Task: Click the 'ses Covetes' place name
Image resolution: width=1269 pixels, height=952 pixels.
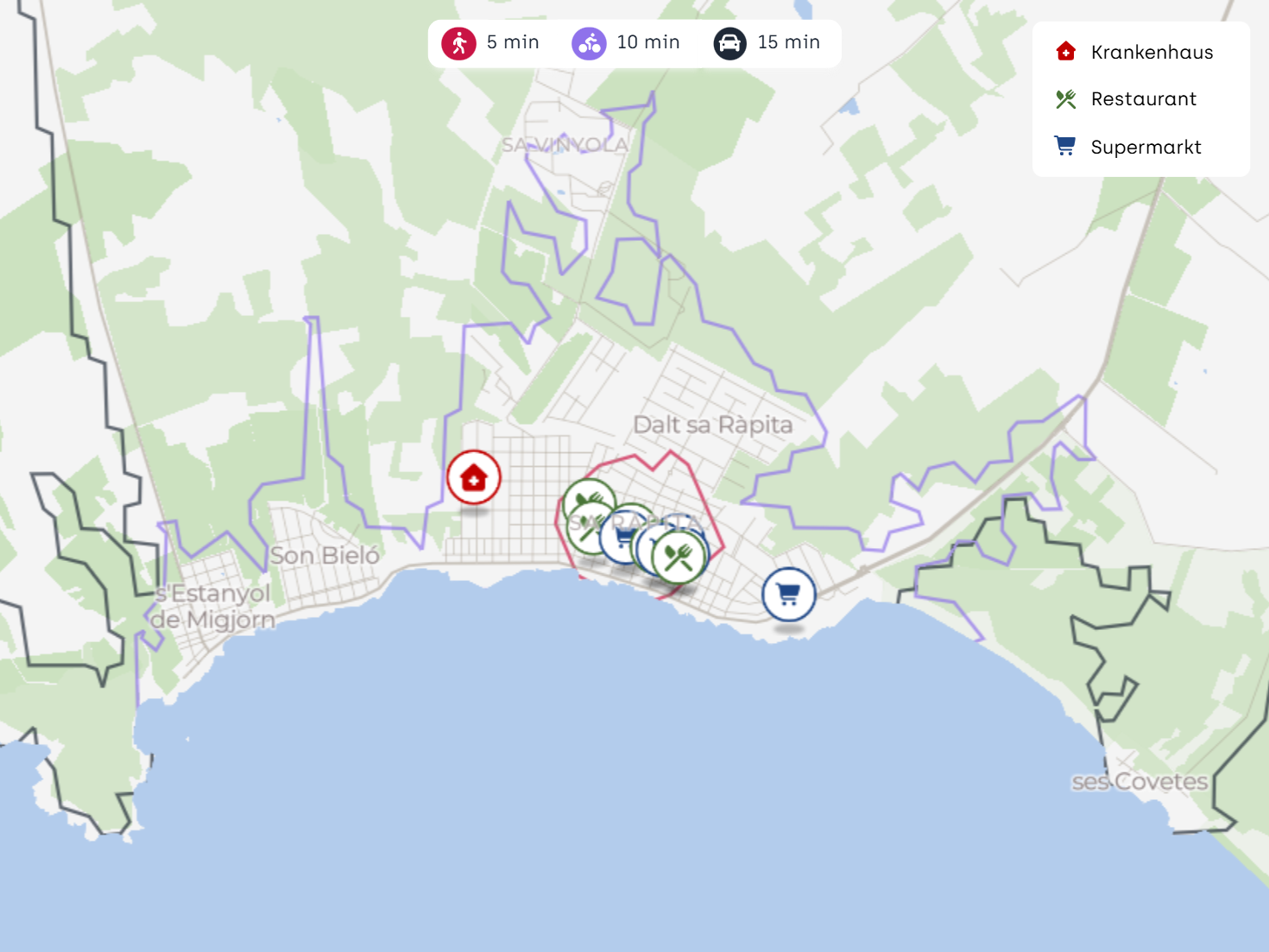Action: (1140, 782)
